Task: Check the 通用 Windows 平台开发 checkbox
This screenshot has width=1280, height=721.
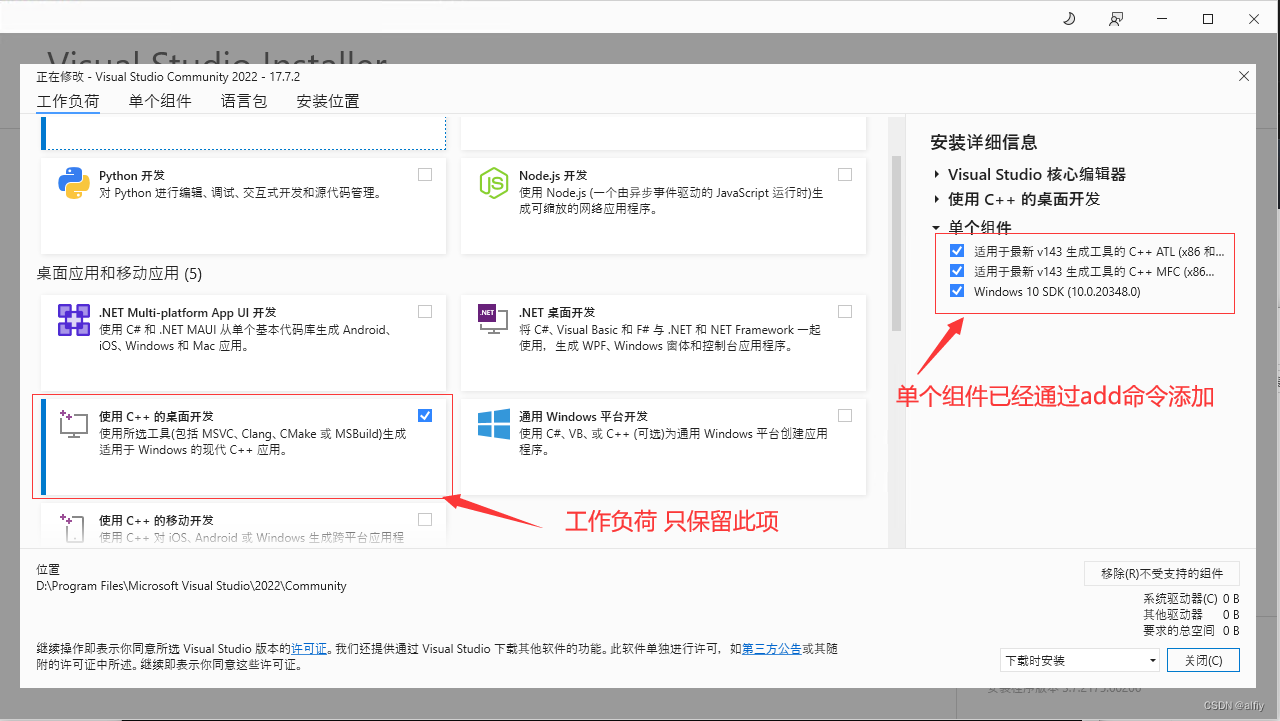Action: pyautogui.click(x=845, y=415)
